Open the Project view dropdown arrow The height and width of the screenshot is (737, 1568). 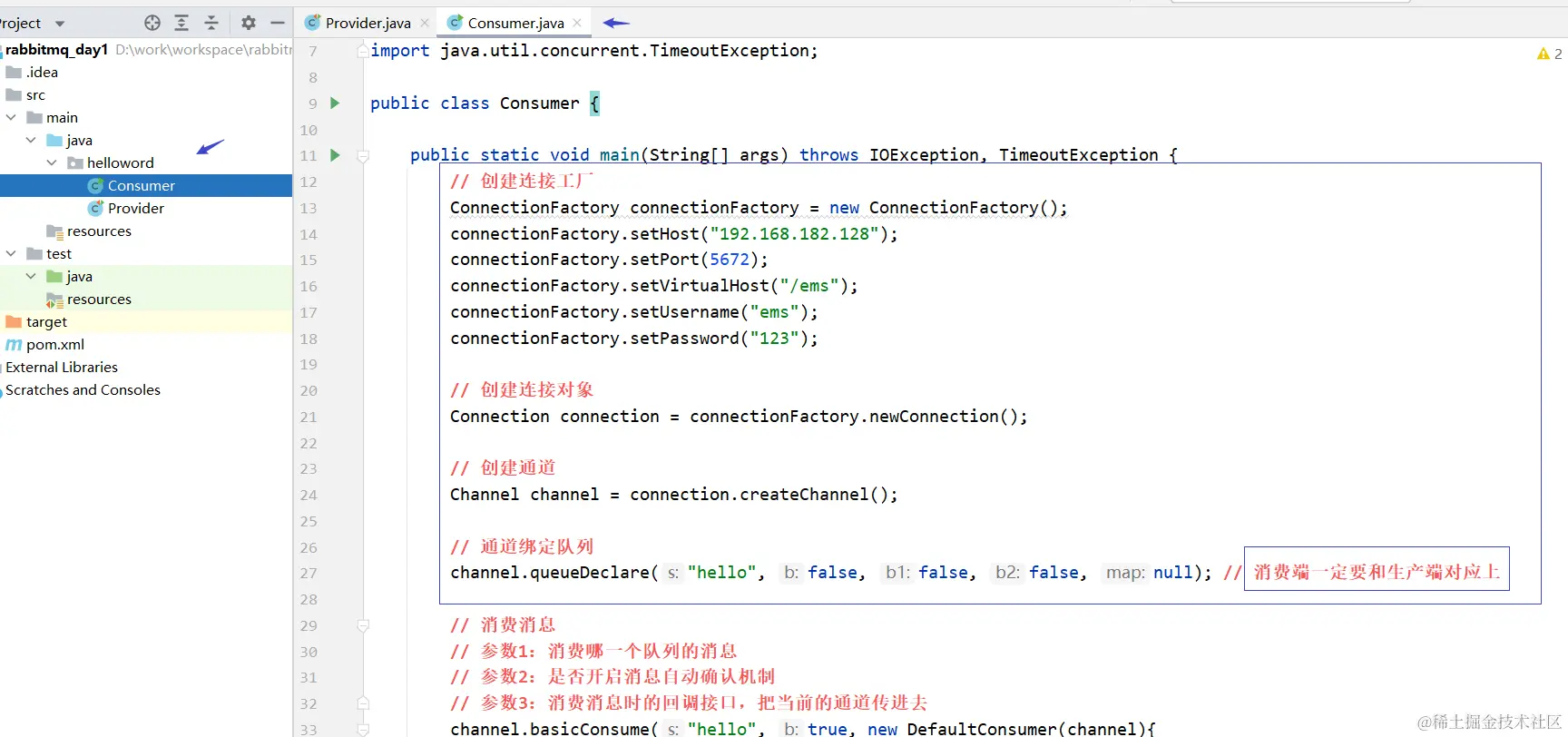click(x=60, y=24)
